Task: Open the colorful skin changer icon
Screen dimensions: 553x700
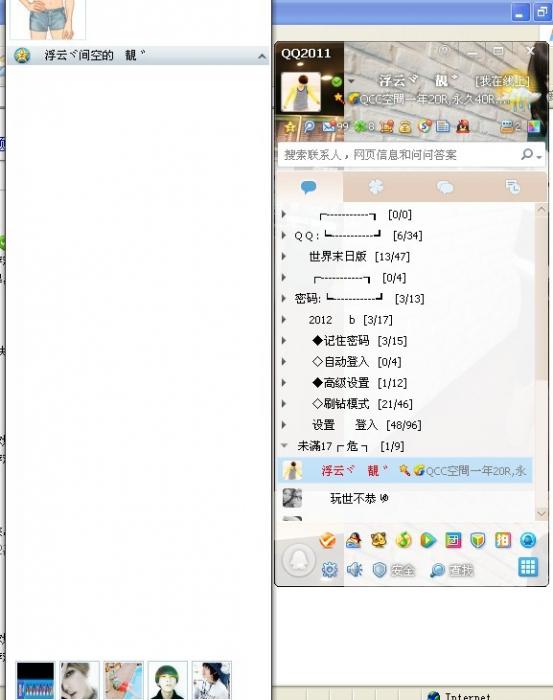Action: point(534,127)
